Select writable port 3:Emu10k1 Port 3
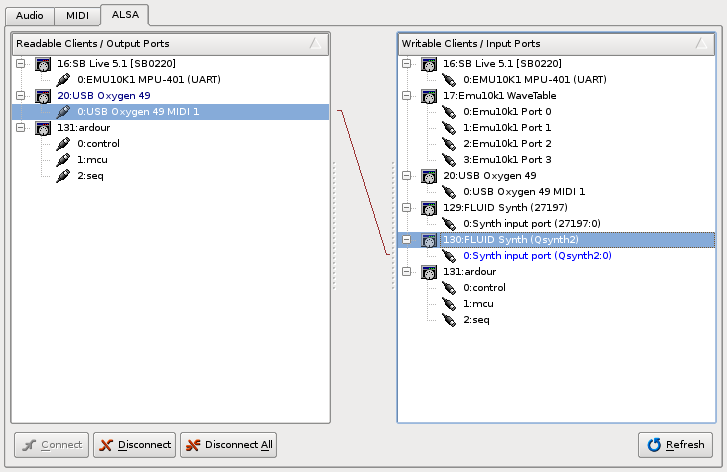The height and width of the screenshot is (472, 727). [x=507, y=159]
